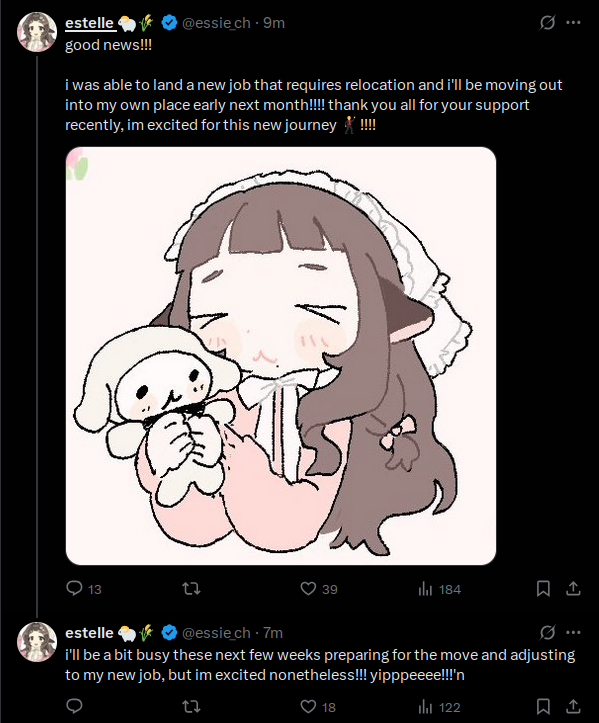Screen dimensions: 599x723
Task: Share the second post
Action: coord(573,706)
